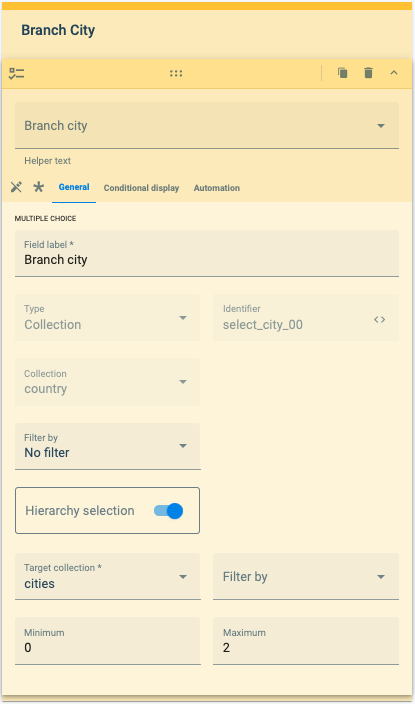Viewport: 415px width, 704px height.
Task: Open the Collection country dropdown
Action: (x=107, y=382)
